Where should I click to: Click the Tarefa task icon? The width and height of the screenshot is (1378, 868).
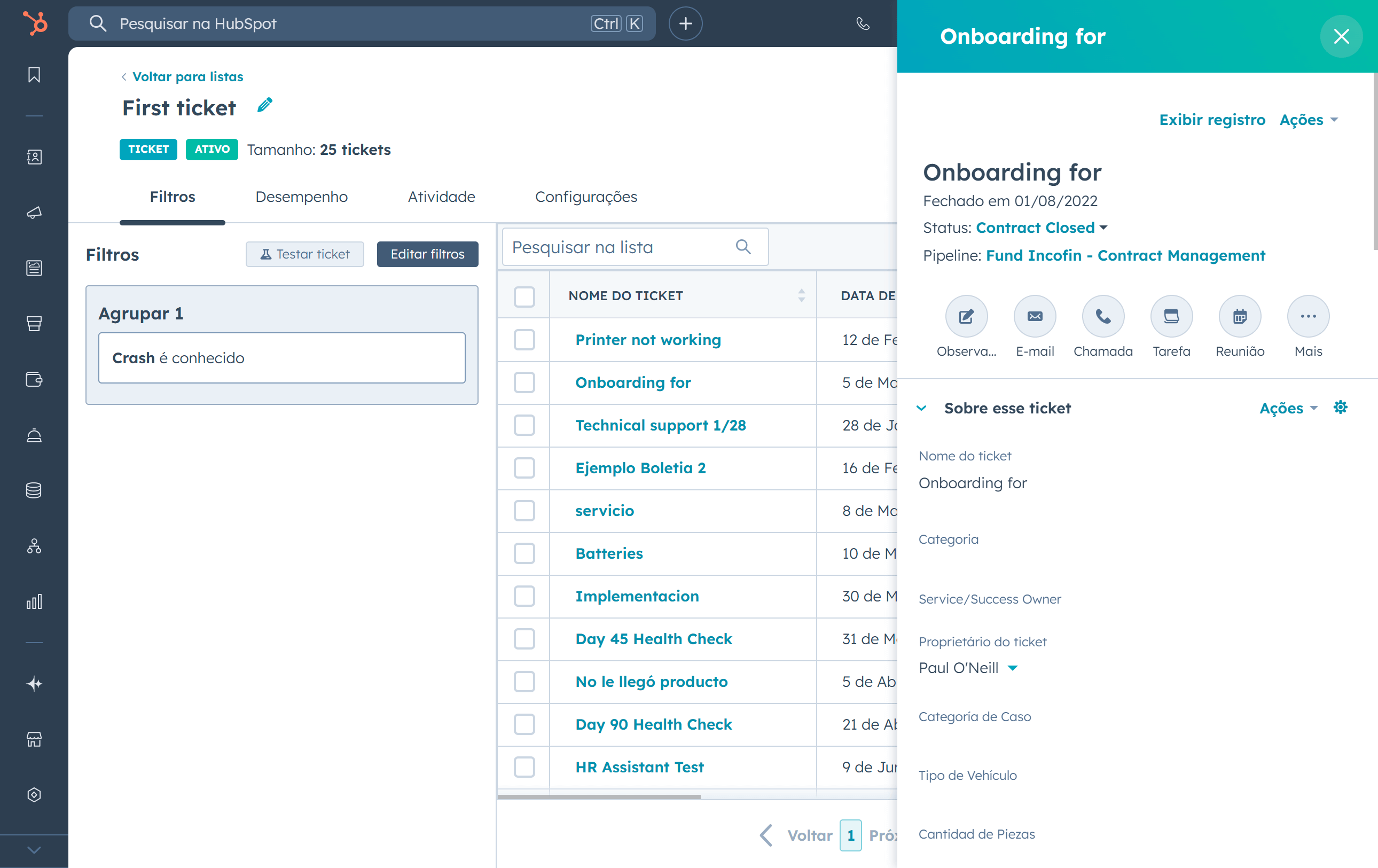pyautogui.click(x=1171, y=316)
